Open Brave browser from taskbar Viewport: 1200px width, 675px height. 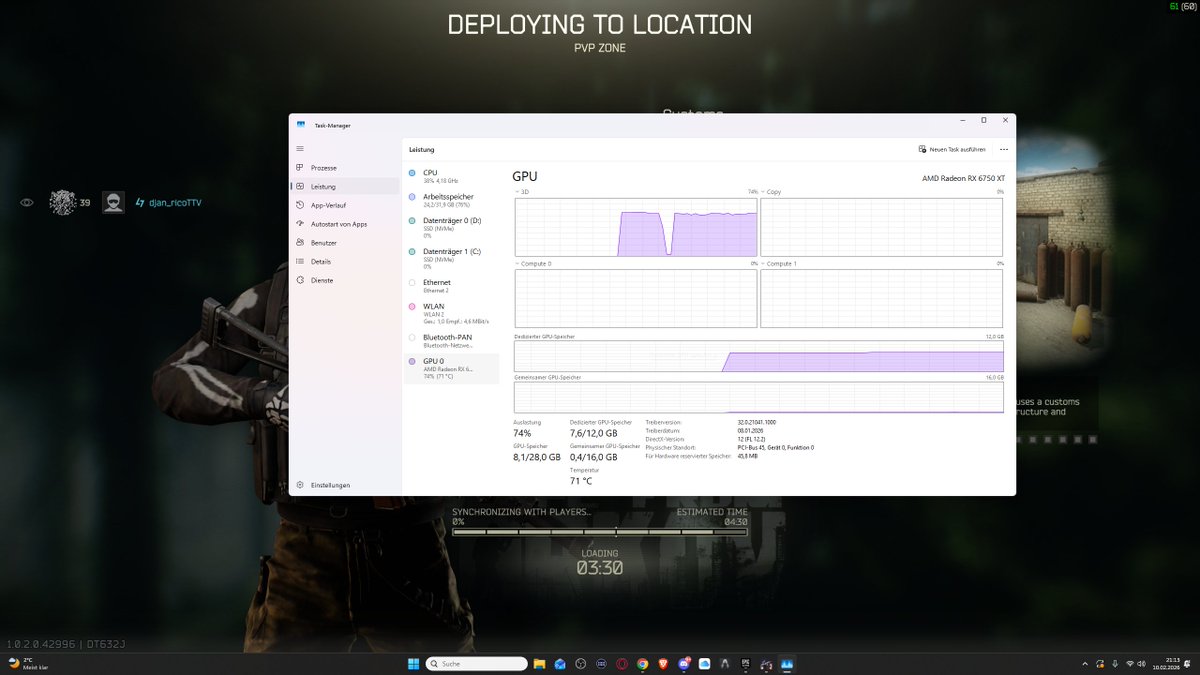click(x=663, y=663)
